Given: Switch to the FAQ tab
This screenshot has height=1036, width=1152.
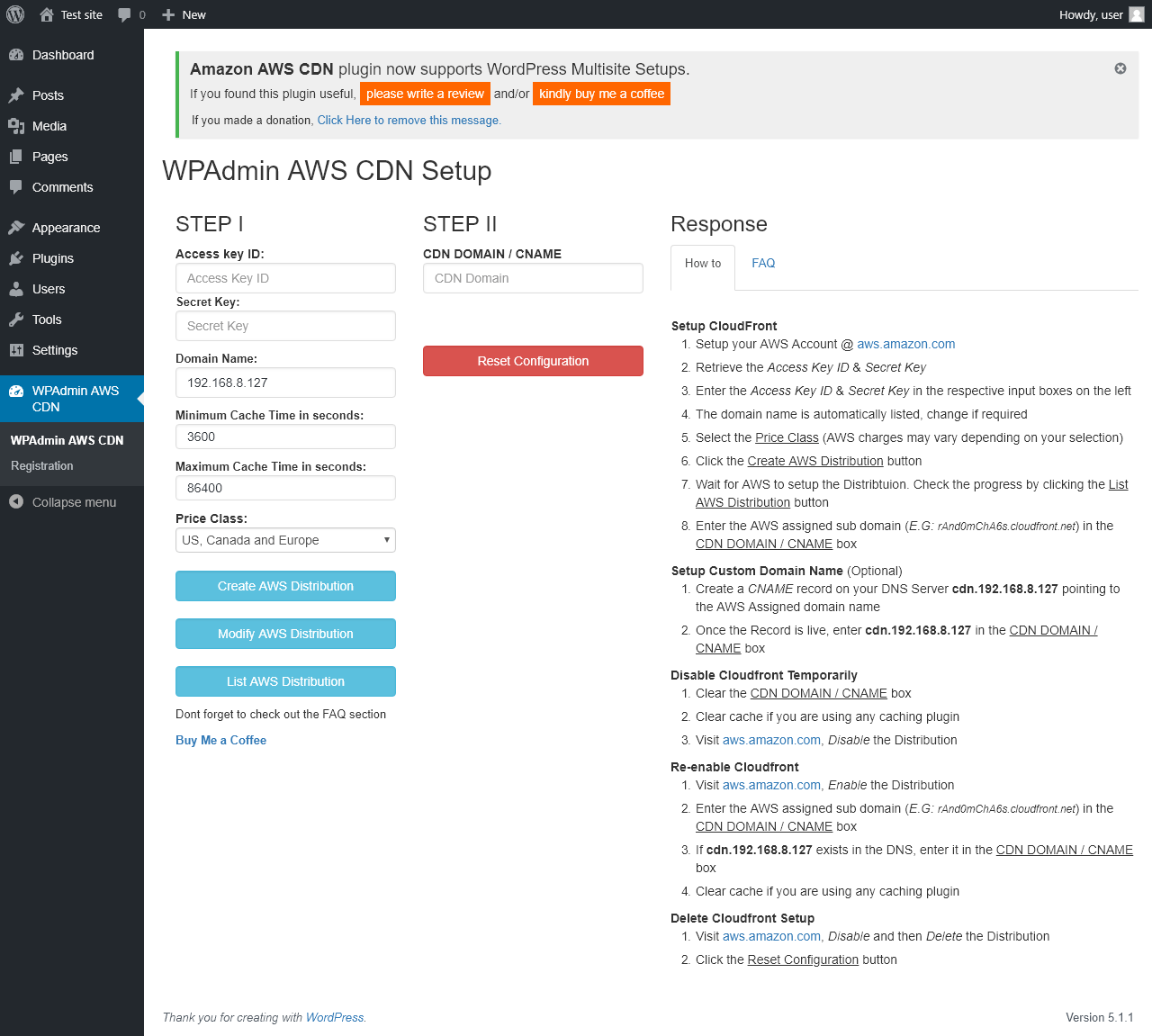Looking at the screenshot, I should tap(763, 264).
